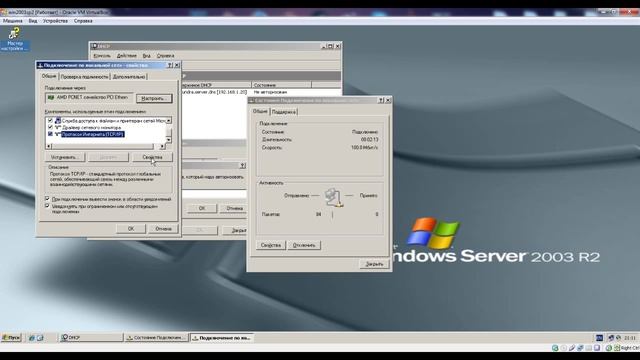The image size is (640, 360).
Task: Click the Состояние column header in DHCP
Action: 281,85
